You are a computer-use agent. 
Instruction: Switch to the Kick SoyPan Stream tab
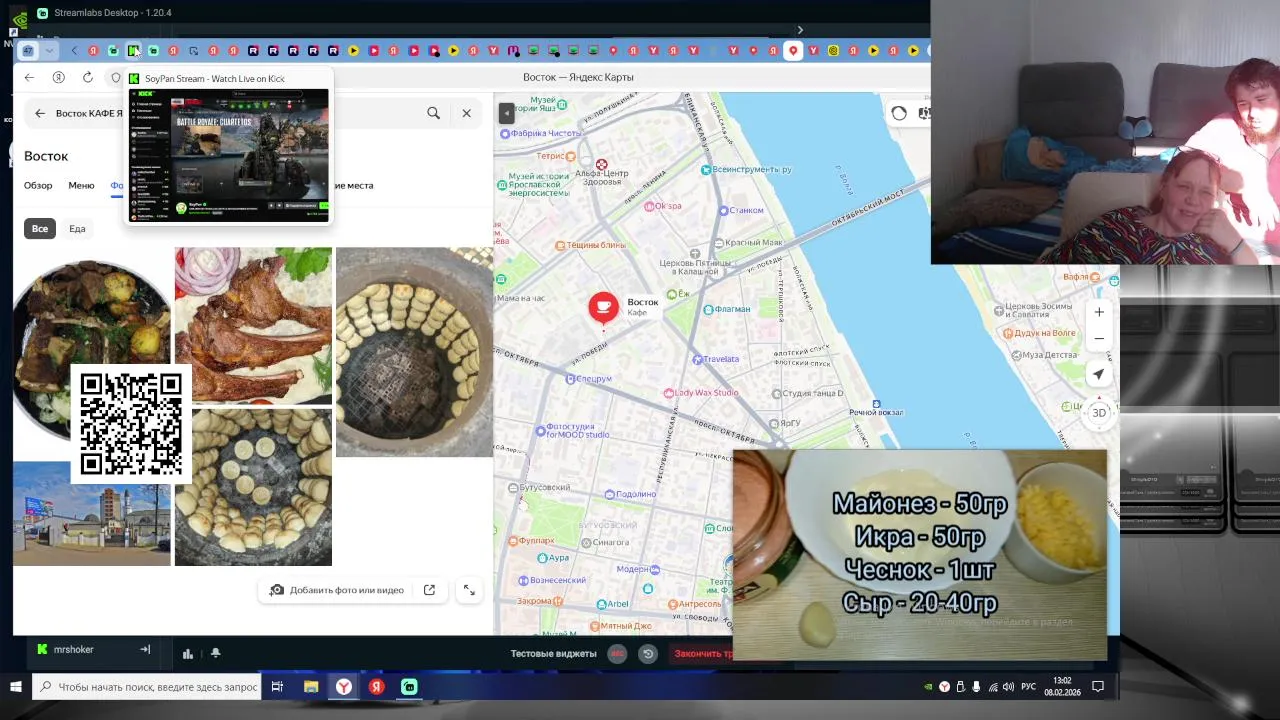tap(133, 51)
